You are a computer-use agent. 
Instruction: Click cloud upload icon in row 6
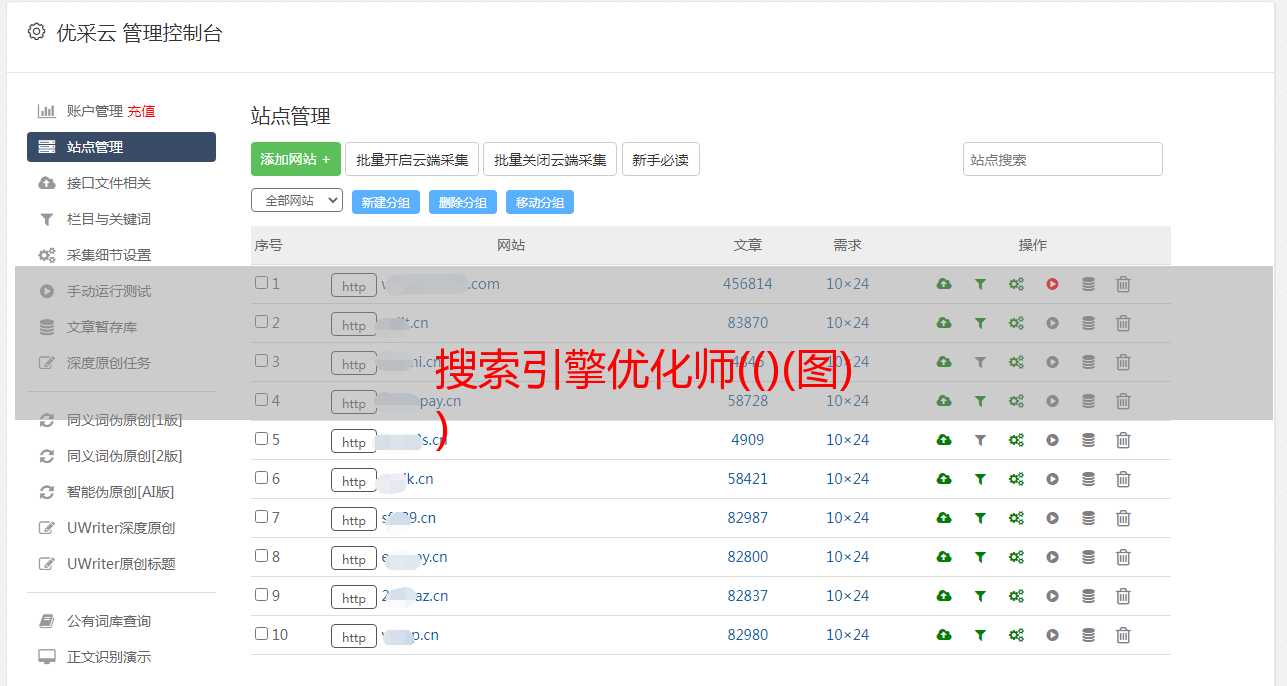[944, 479]
